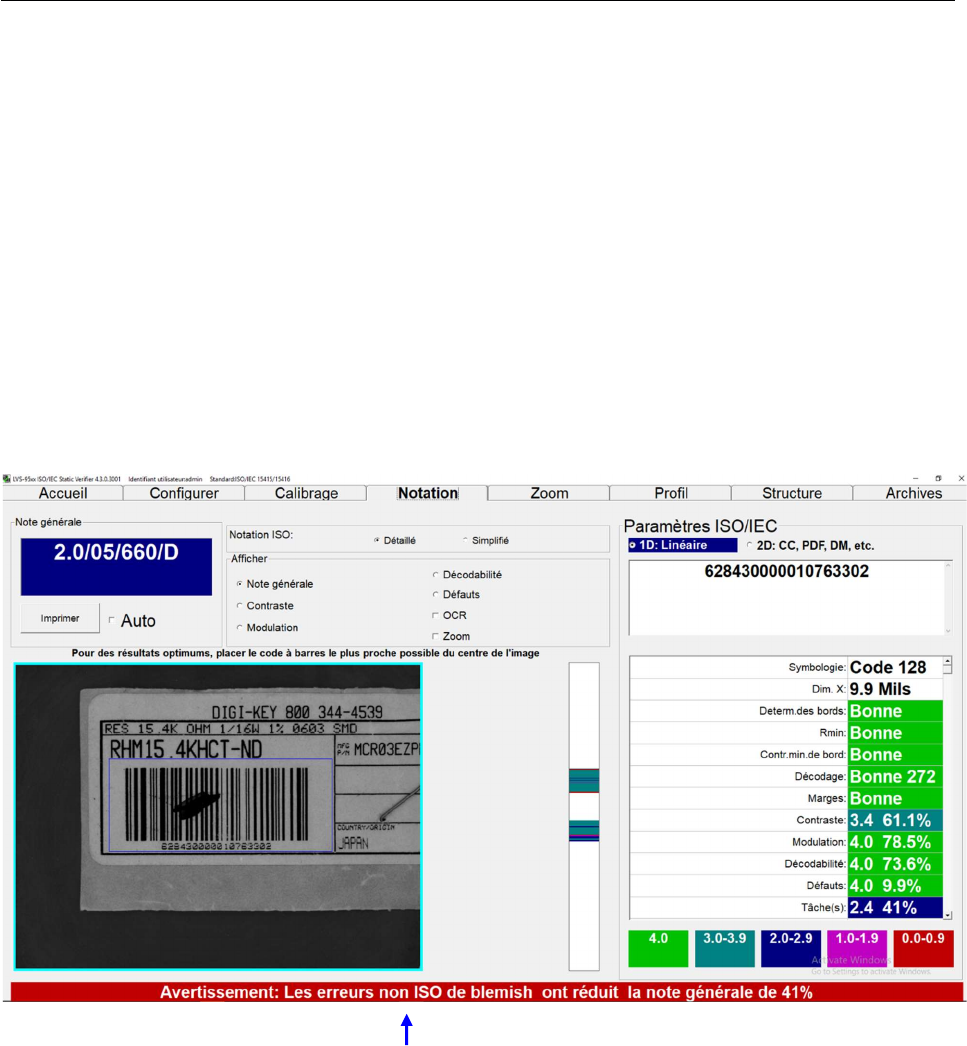This screenshot has height=1046, width=967.
Task: Click the scan grade profile bar
Action: 584,816
